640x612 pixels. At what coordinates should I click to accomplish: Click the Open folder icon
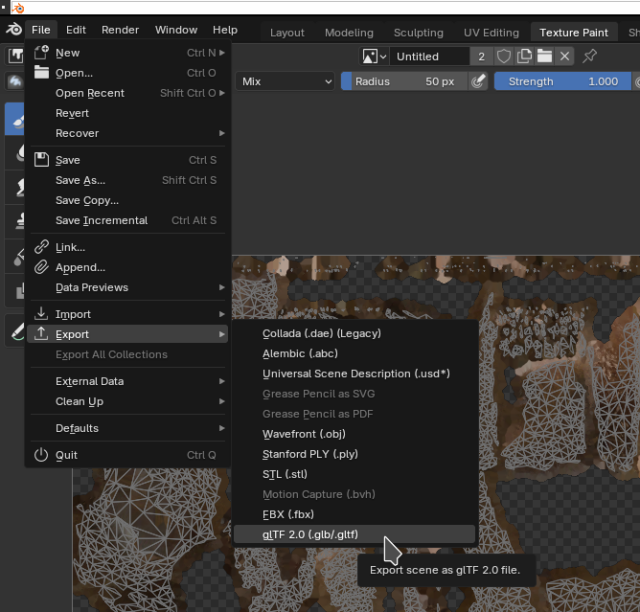pyautogui.click(x=41, y=72)
